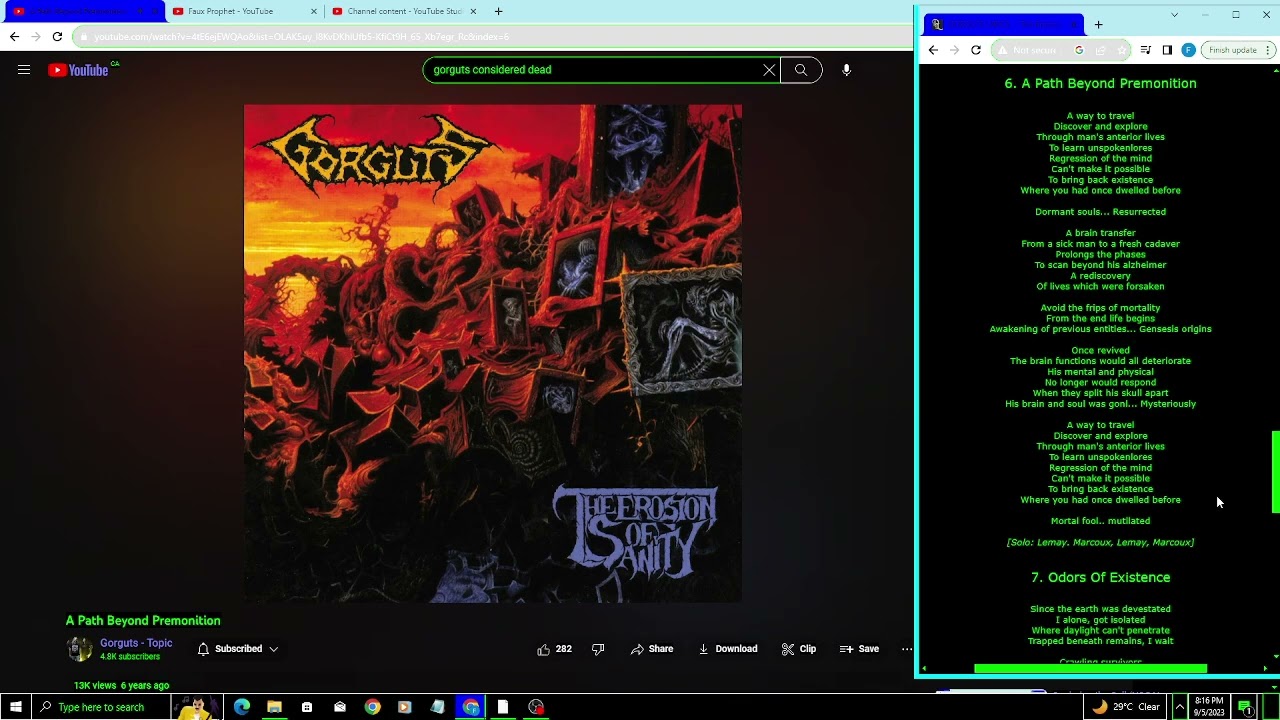Click lyrics line Dormant souls... Resurrected
The height and width of the screenshot is (720, 1280).
pos(1100,212)
